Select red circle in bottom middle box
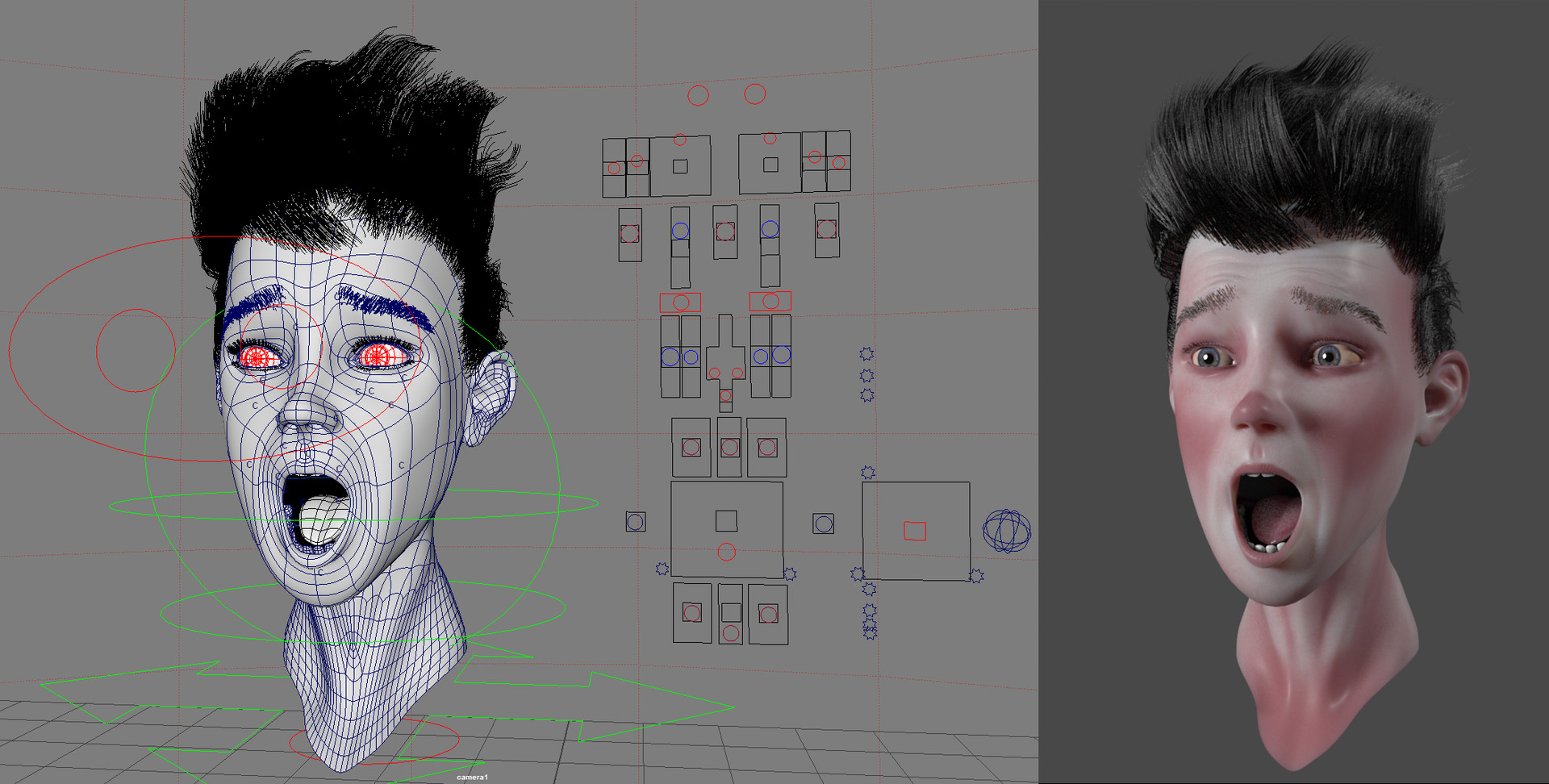Viewport: 1549px width, 784px height. 731,633
